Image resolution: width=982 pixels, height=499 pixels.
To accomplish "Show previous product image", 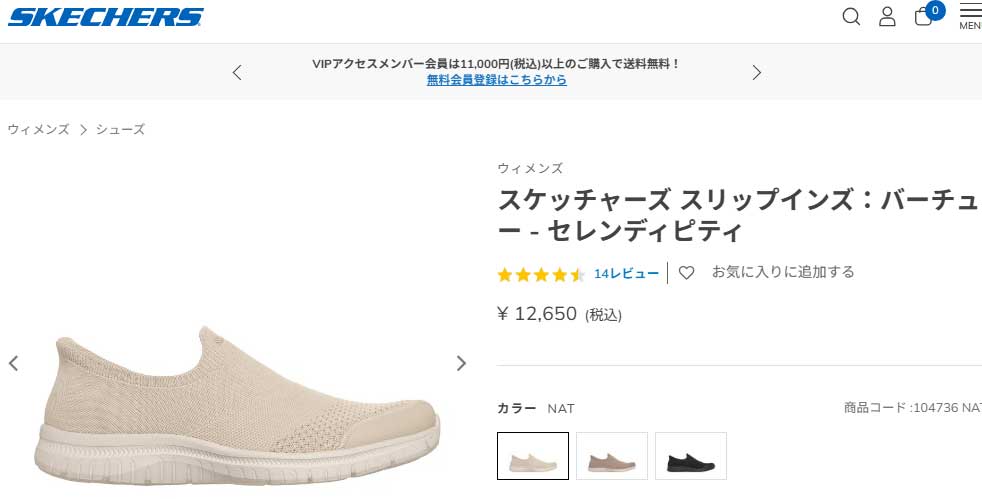I will [13, 363].
